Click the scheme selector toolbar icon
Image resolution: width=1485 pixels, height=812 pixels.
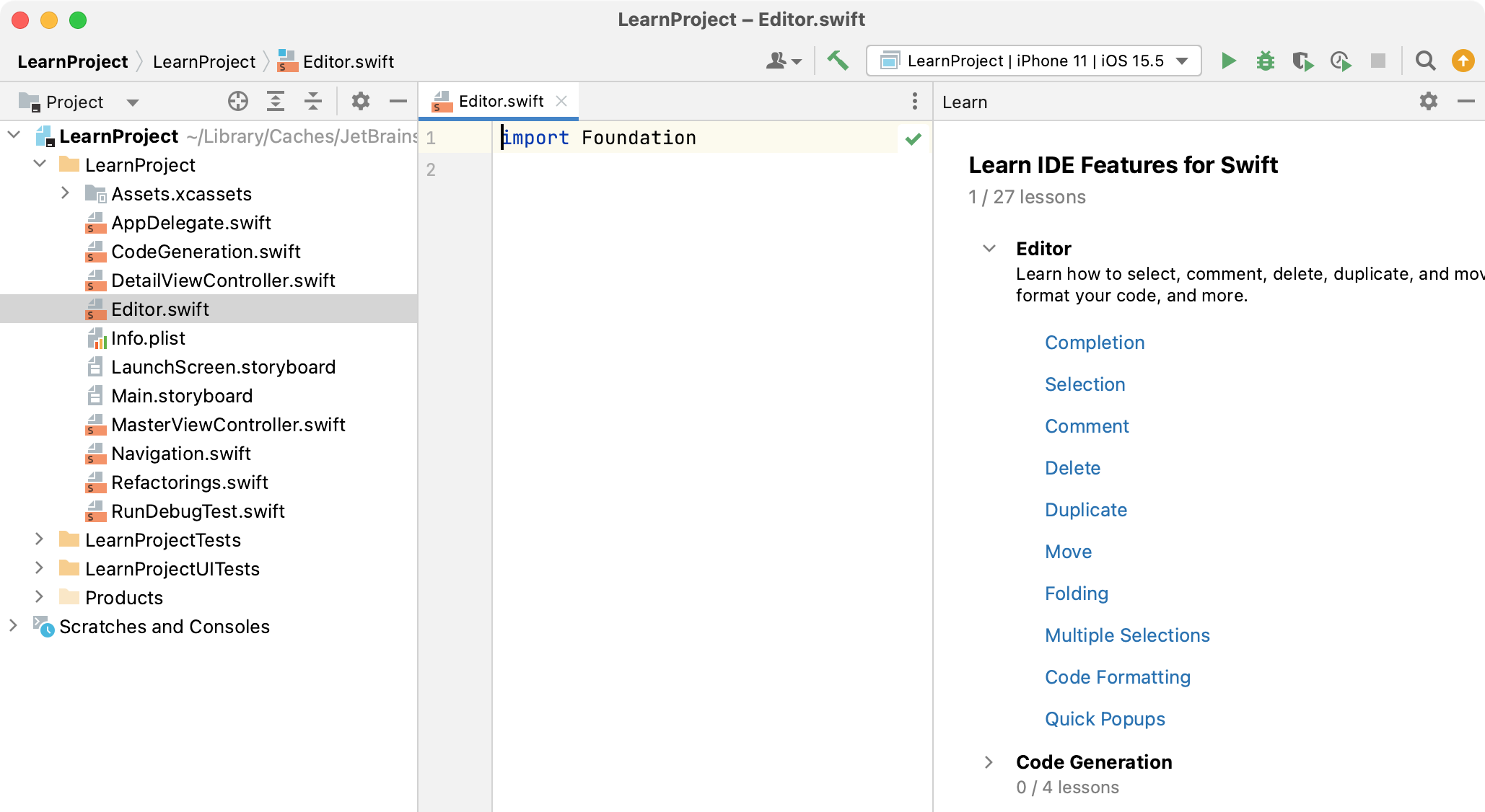pos(1034,60)
